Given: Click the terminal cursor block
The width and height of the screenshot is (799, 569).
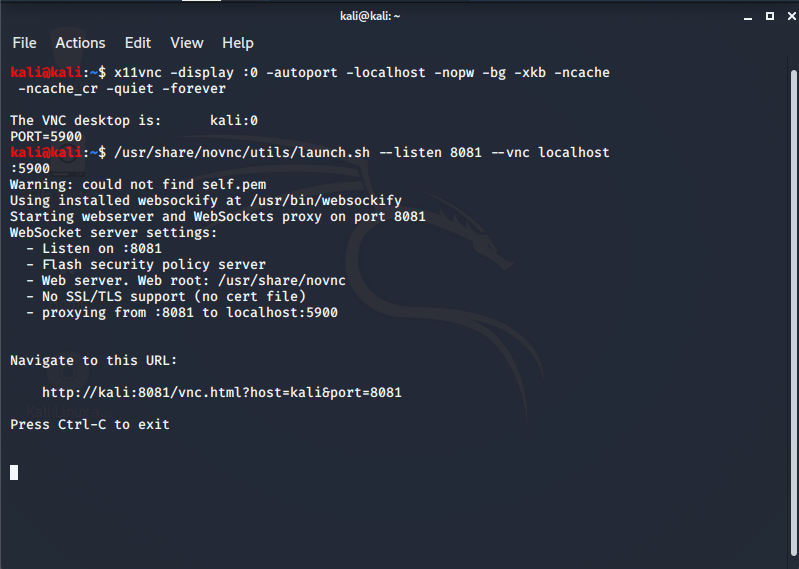Looking at the screenshot, I should (14, 472).
